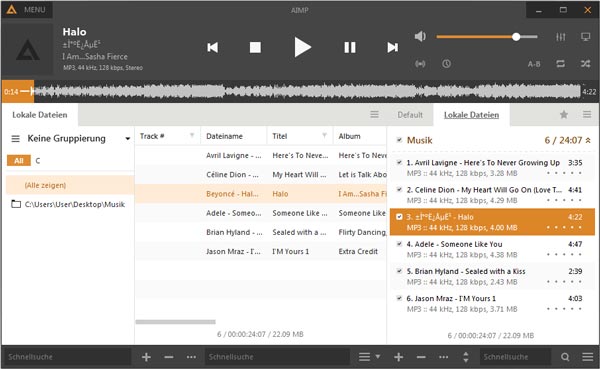
Task: Open grouping menu icon beside Keine Gruppierung
Action: pyautogui.click(x=15, y=139)
